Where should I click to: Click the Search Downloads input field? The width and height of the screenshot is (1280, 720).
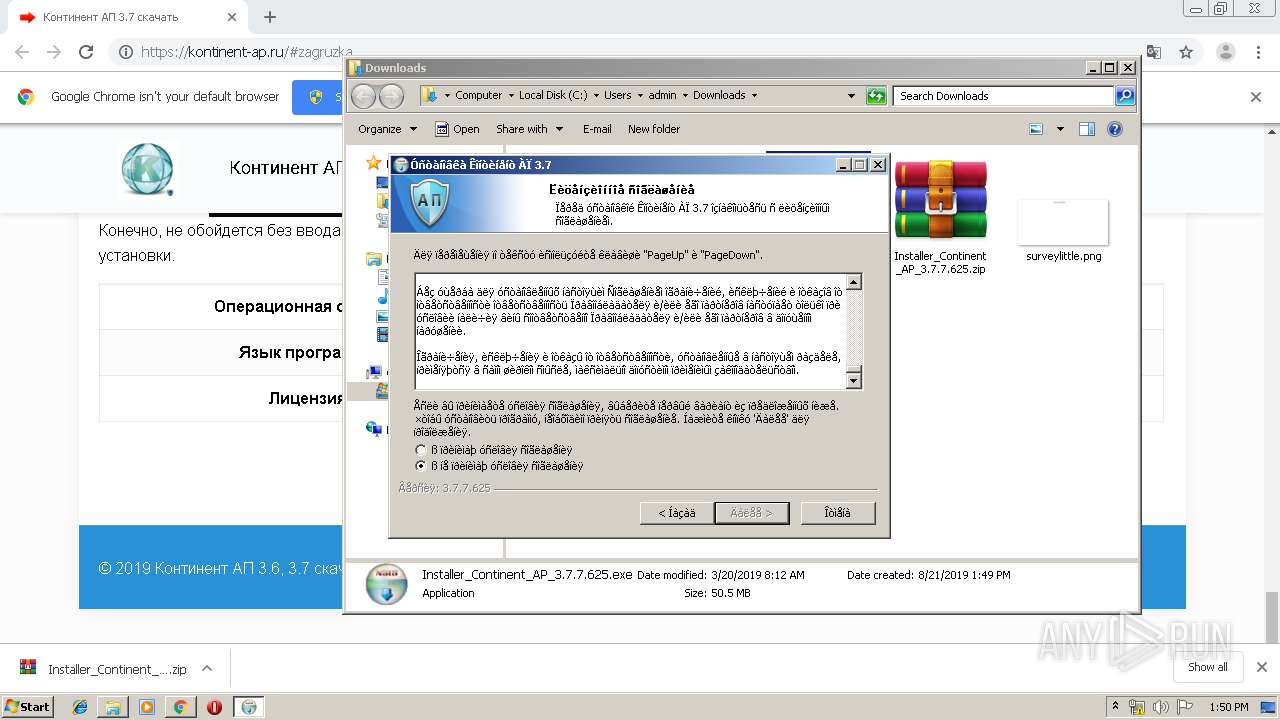1004,96
